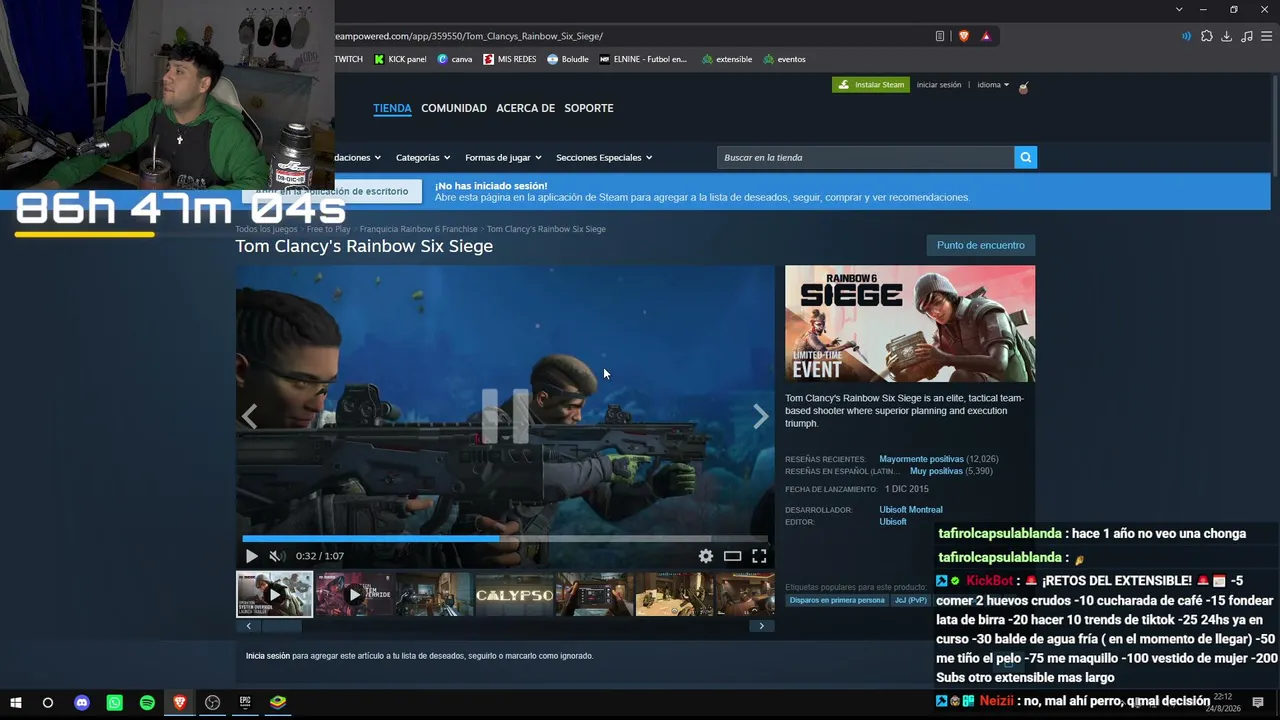The height and width of the screenshot is (720, 1280).
Task: Click the Rainbow Six Siege header image
Action: 910,323
